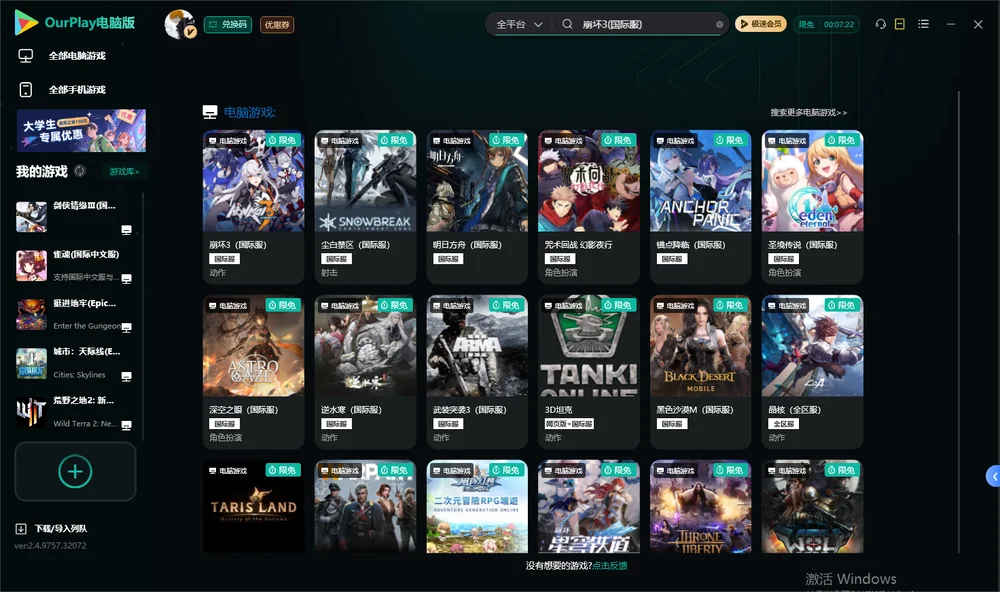Click the search magnifier icon

pyautogui.click(x=567, y=24)
